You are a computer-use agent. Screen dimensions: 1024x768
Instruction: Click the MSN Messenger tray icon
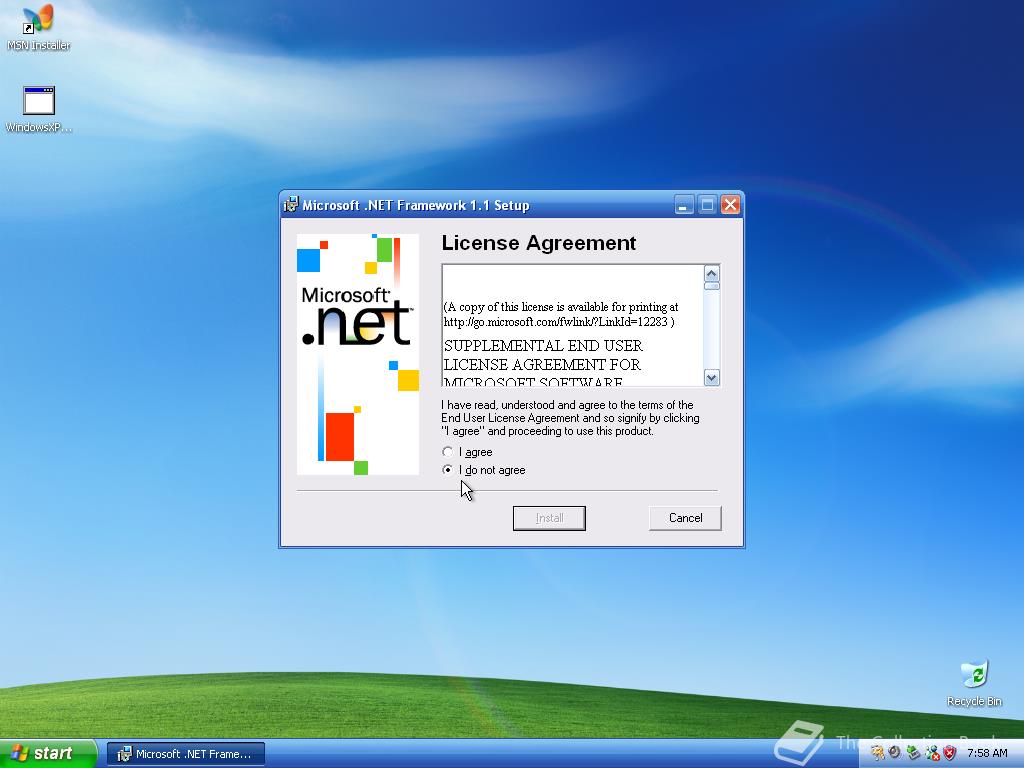930,752
